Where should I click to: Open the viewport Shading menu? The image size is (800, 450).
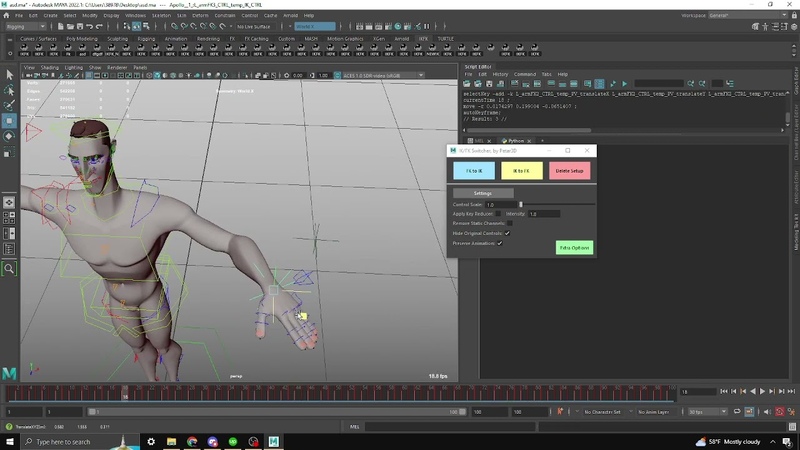[49, 67]
